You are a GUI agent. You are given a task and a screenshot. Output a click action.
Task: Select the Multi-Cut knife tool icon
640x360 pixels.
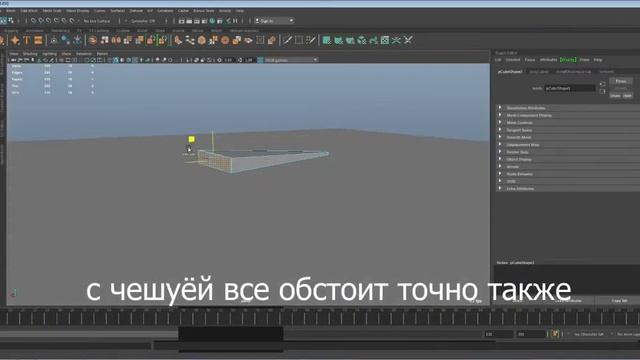tap(287, 40)
